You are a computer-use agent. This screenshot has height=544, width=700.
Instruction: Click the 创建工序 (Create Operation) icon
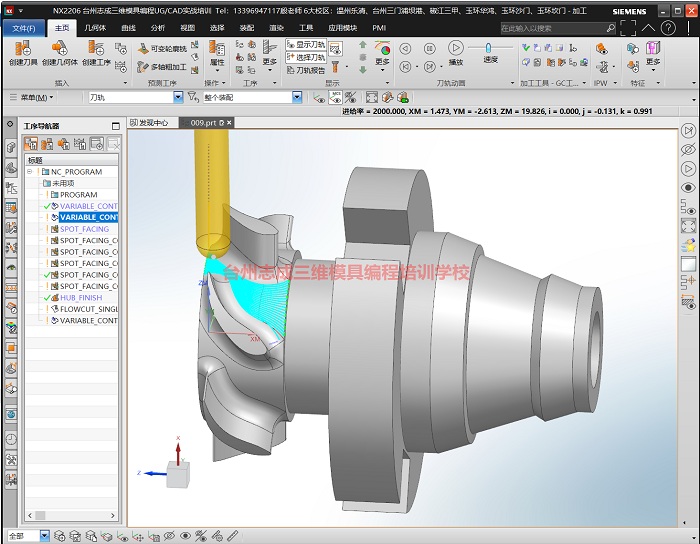click(96, 53)
